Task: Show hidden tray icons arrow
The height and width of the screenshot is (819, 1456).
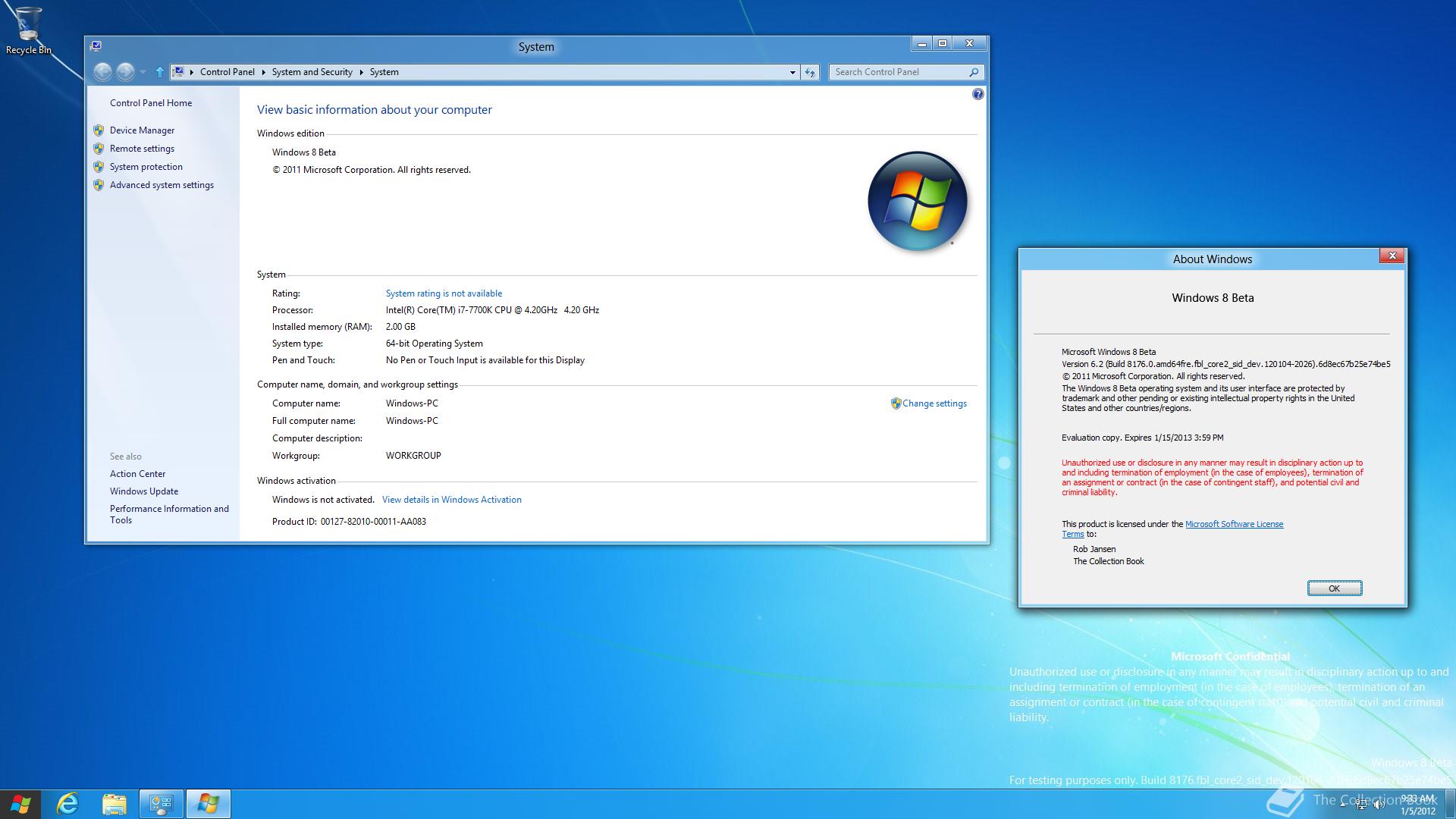Action: pos(1342,805)
